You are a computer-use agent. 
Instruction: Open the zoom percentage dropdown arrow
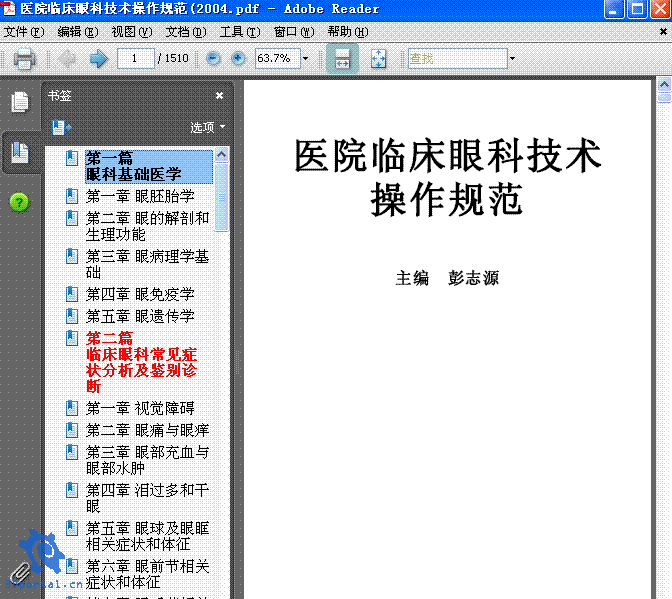pyautogui.click(x=306, y=58)
